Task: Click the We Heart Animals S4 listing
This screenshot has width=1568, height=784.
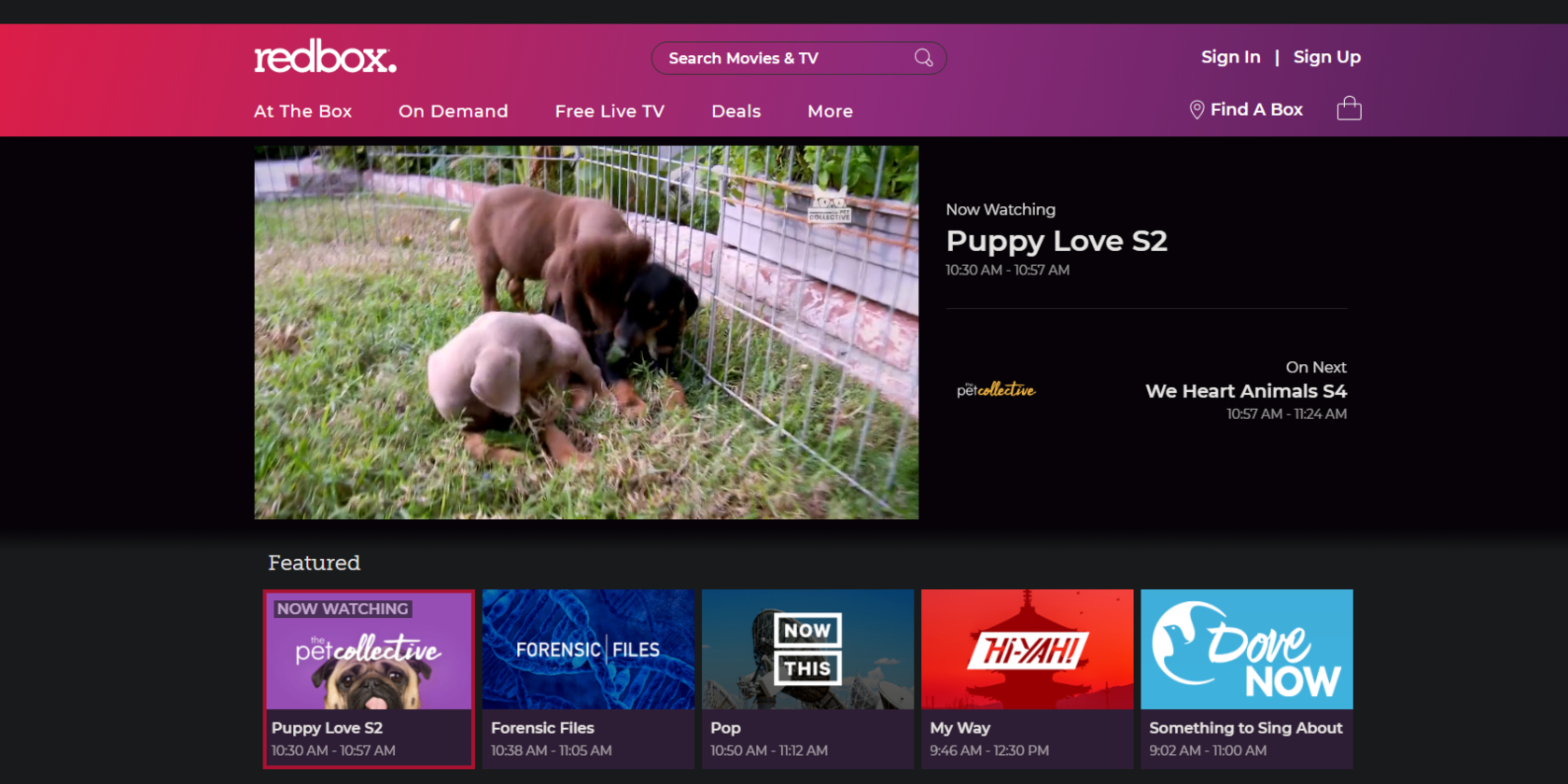Action: (x=1245, y=391)
